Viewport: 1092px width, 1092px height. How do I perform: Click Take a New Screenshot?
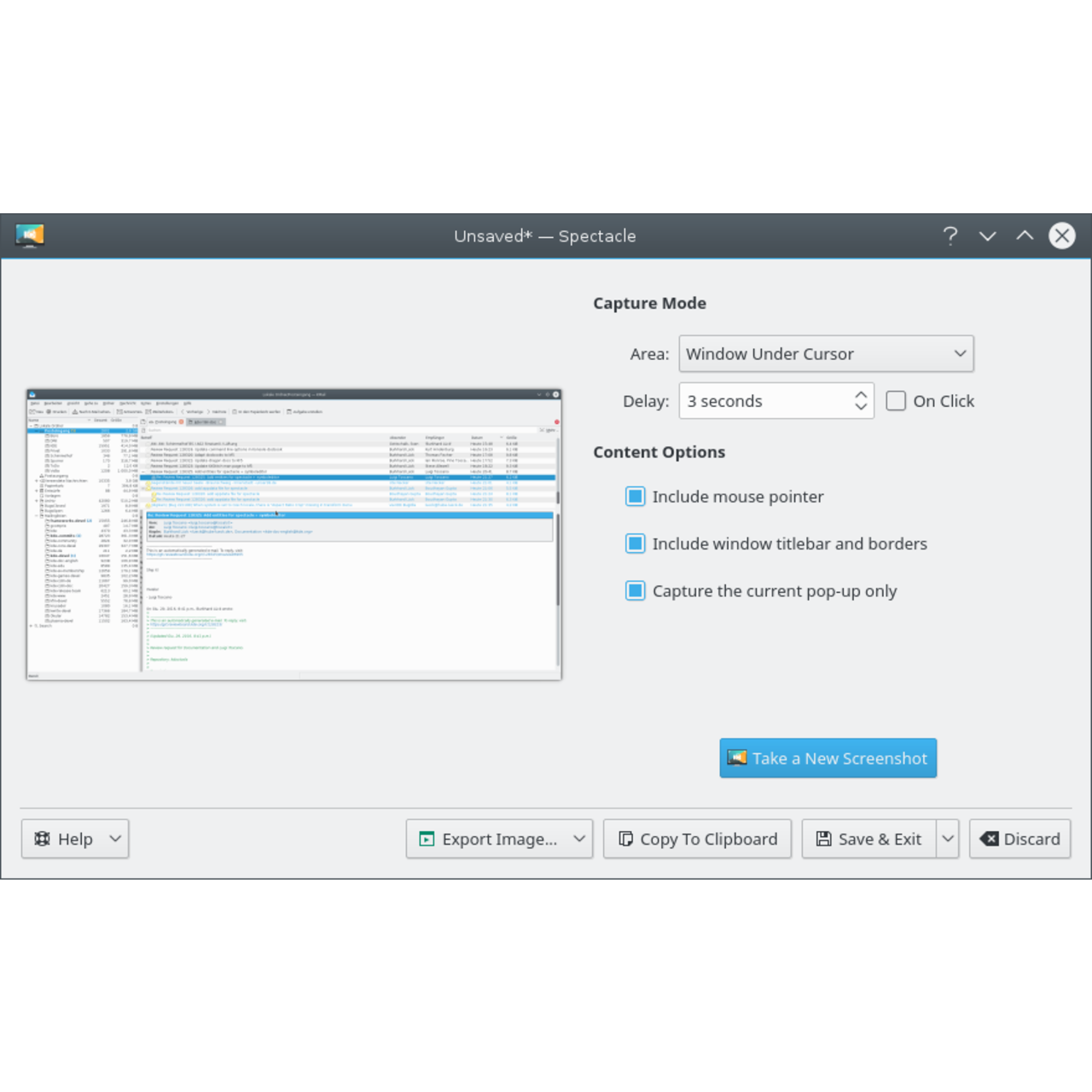828,758
